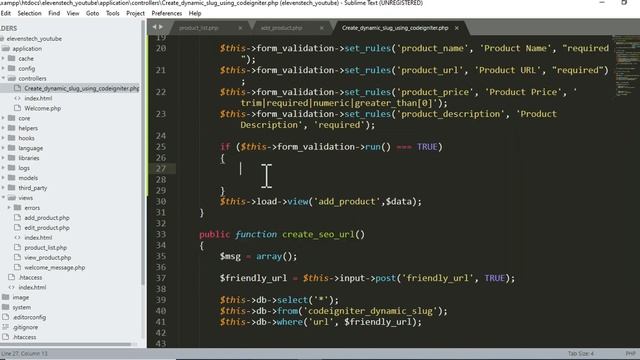Click the cache folder icon
The image size is (640, 360).
11,58
